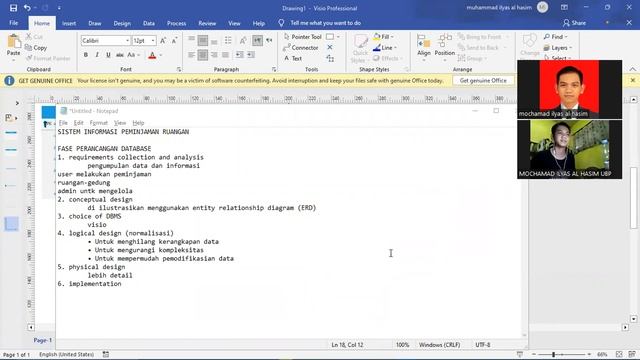Toggle Justify paragraph alignment
Screen dimensions: 640x360
(x=225, y=55)
